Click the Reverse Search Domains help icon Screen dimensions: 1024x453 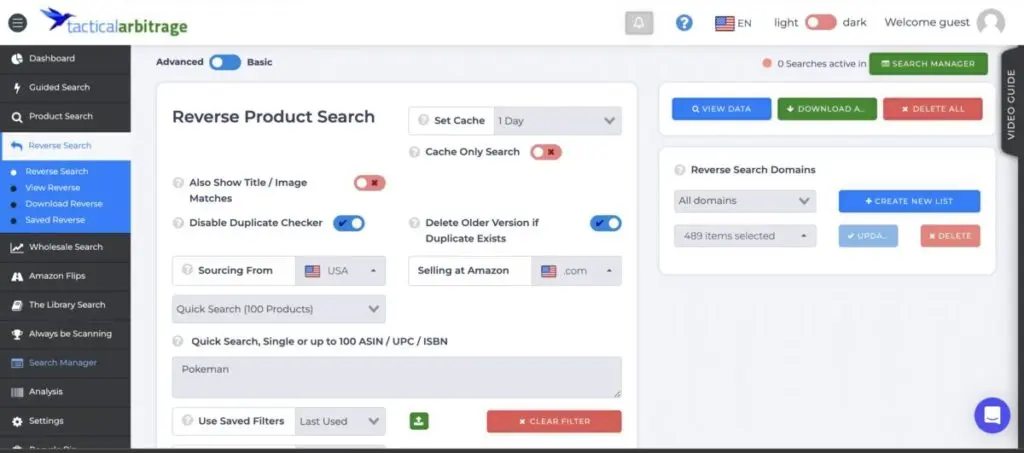[680, 170]
